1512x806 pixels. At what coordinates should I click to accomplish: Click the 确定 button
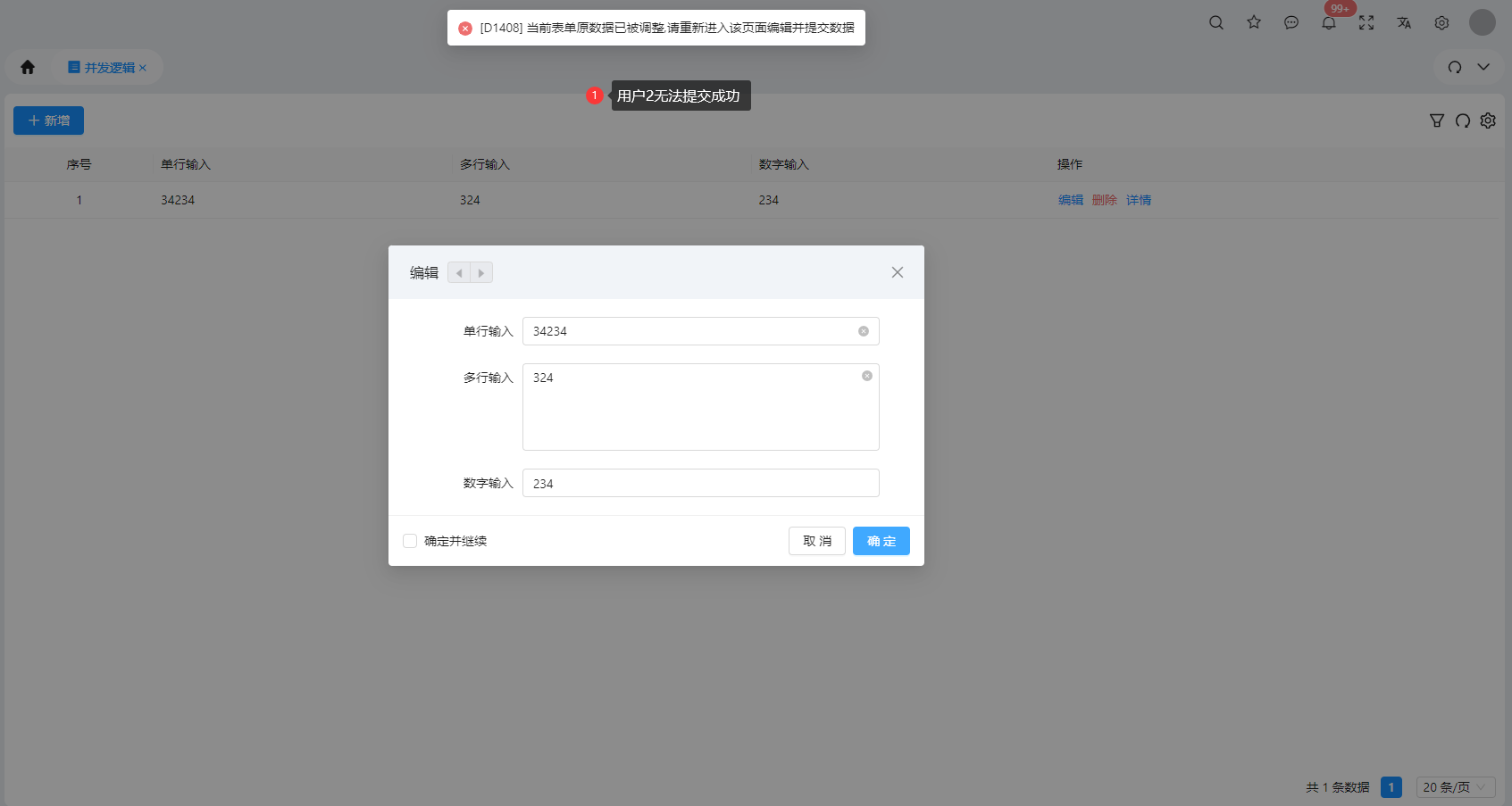pyautogui.click(x=881, y=541)
